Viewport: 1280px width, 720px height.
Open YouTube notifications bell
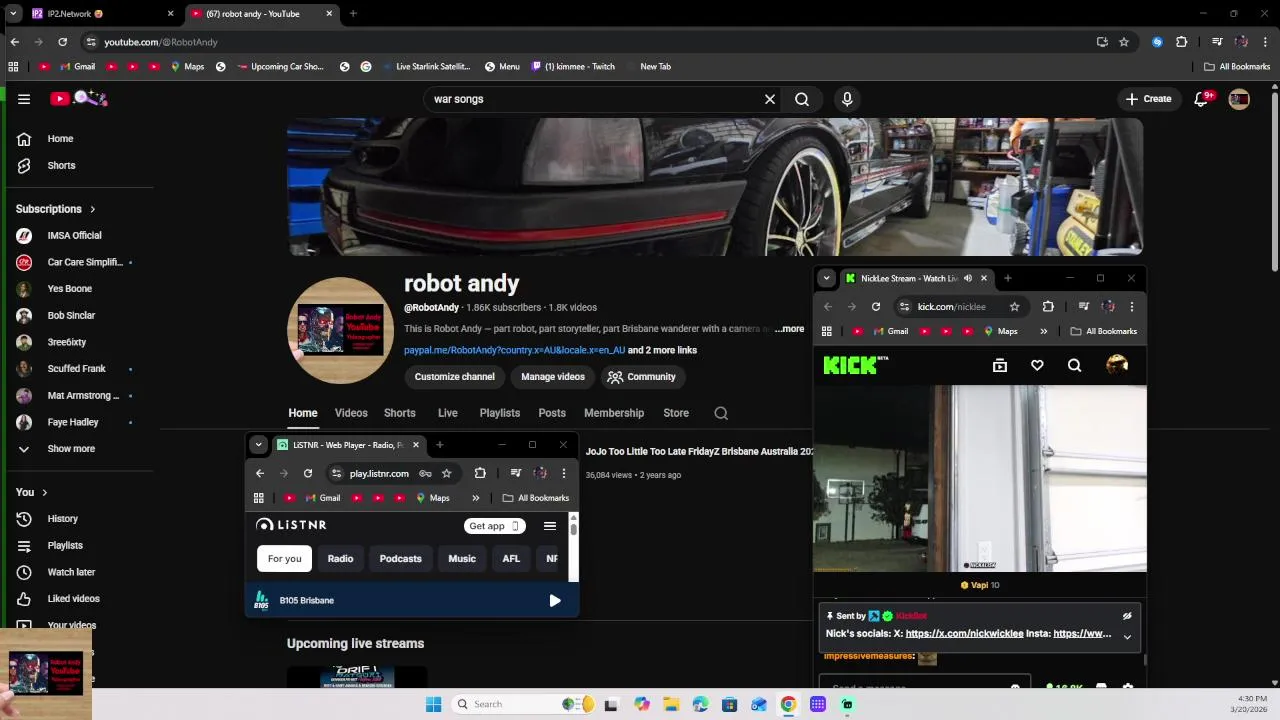[1202, 99]
